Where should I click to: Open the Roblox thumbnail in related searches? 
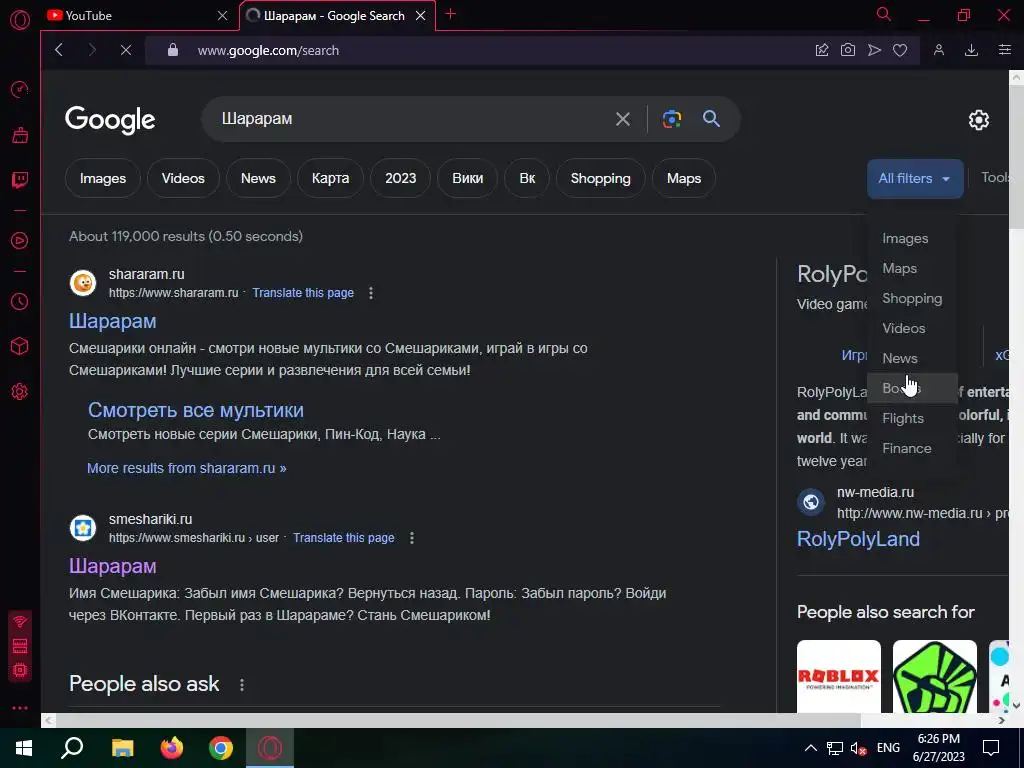point(839,677)
